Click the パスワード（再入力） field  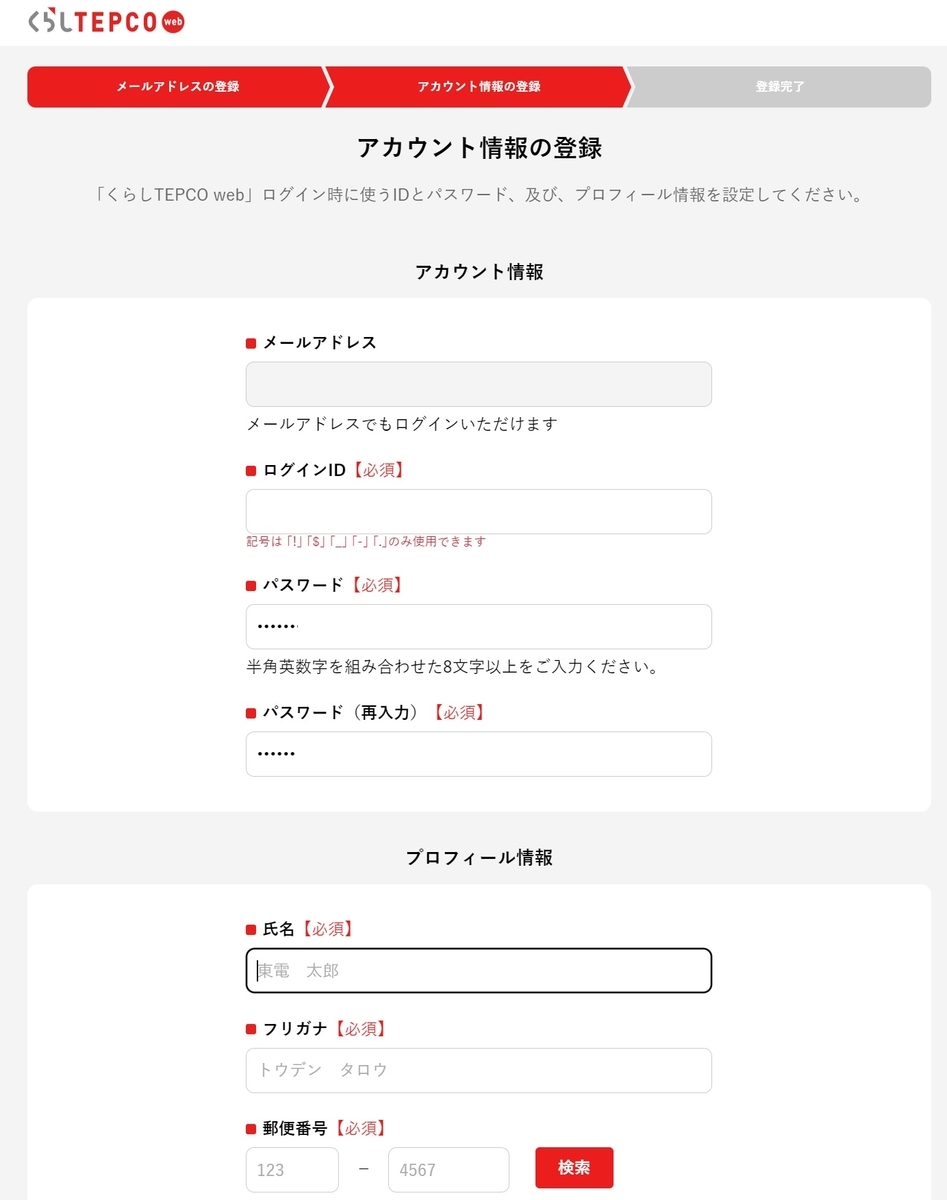pos(479,754)
